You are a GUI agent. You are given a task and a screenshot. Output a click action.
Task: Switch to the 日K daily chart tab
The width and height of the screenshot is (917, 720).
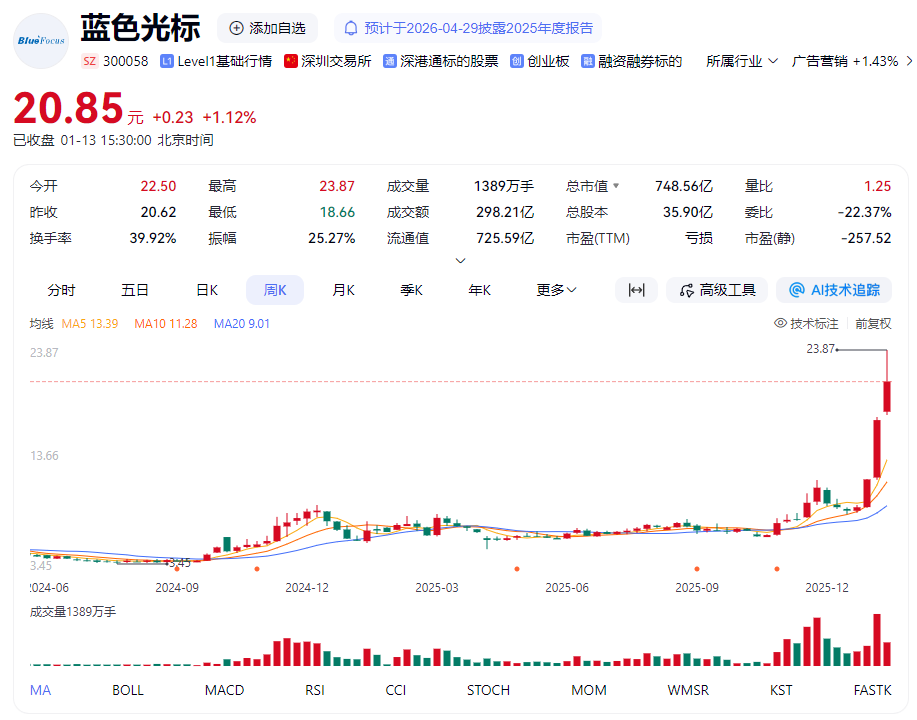coord(205,290)
